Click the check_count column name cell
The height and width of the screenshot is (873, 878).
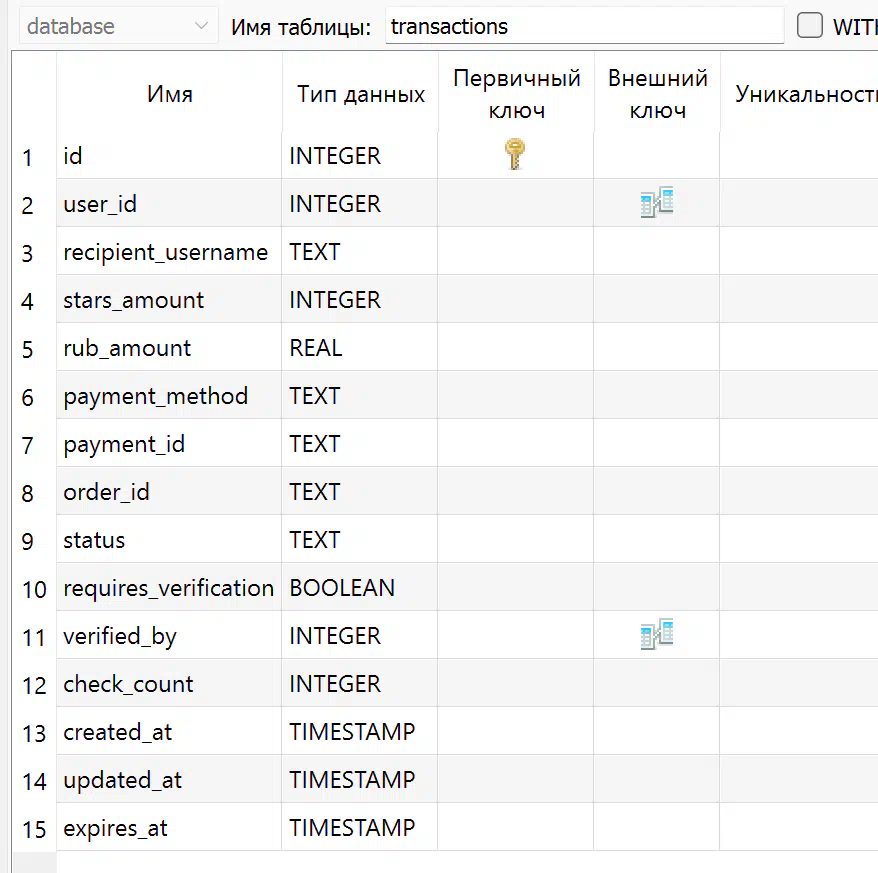point(169,684)
